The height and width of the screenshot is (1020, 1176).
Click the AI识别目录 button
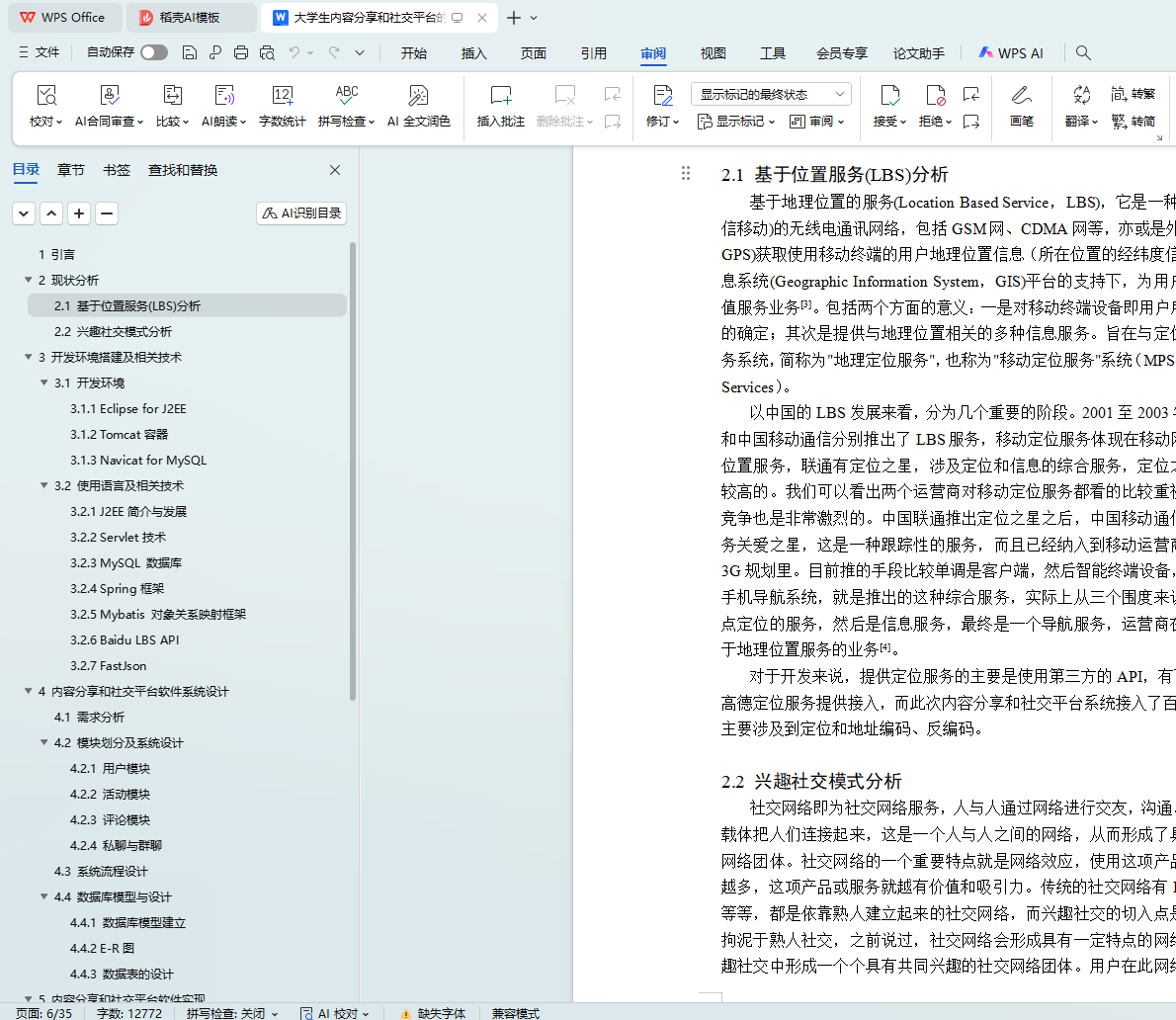click(x=301, y=212)
